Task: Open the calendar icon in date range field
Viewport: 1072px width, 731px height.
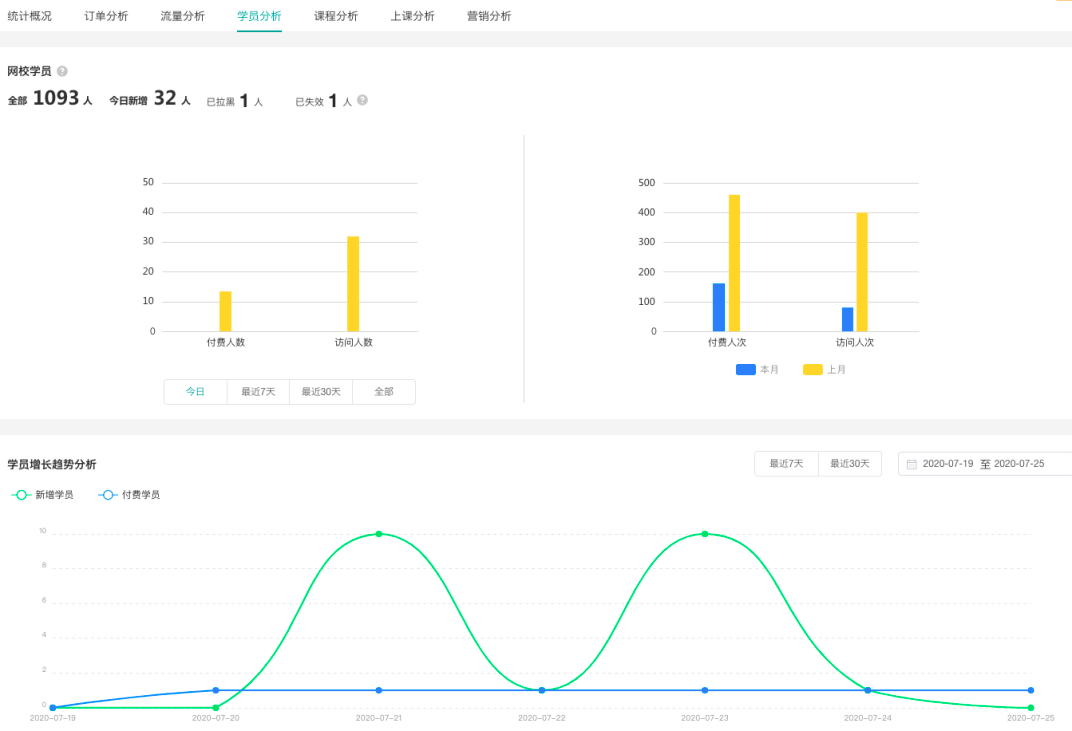Action: [x=911, y=464]
